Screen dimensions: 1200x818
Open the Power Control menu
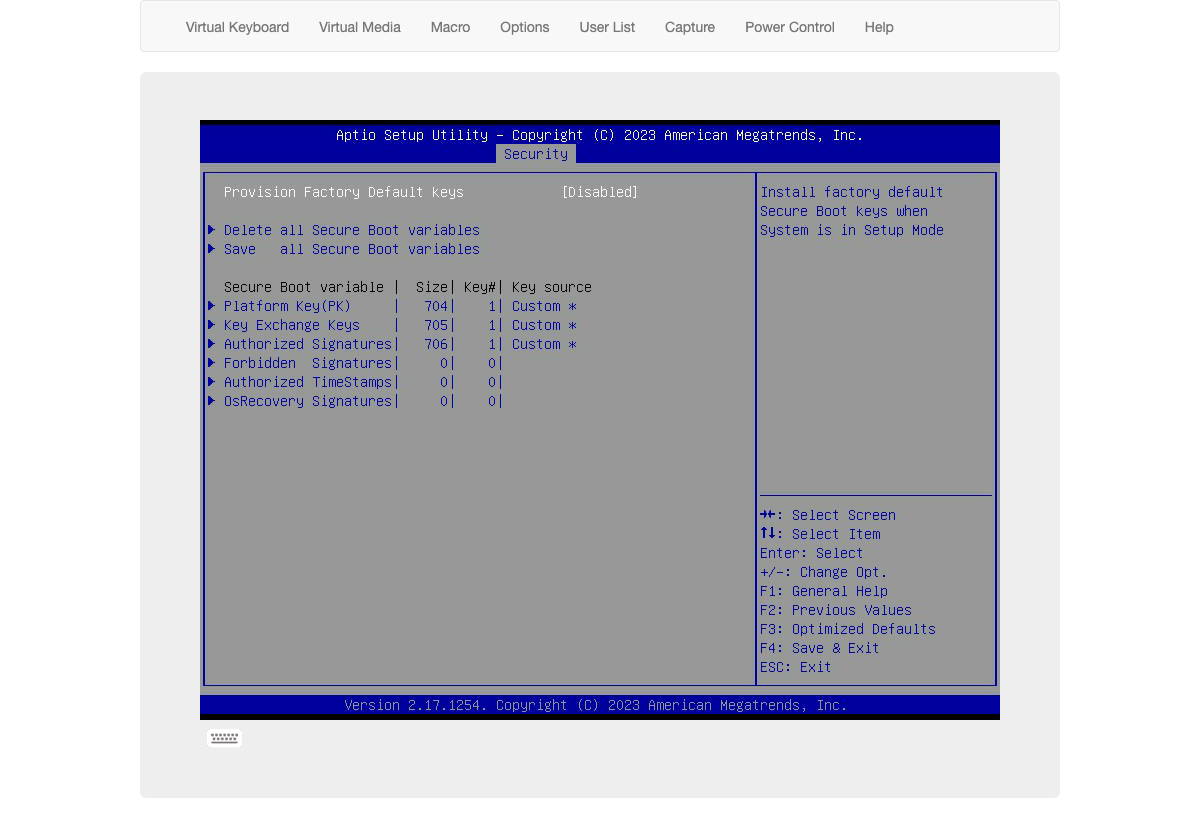pos(789,27)
